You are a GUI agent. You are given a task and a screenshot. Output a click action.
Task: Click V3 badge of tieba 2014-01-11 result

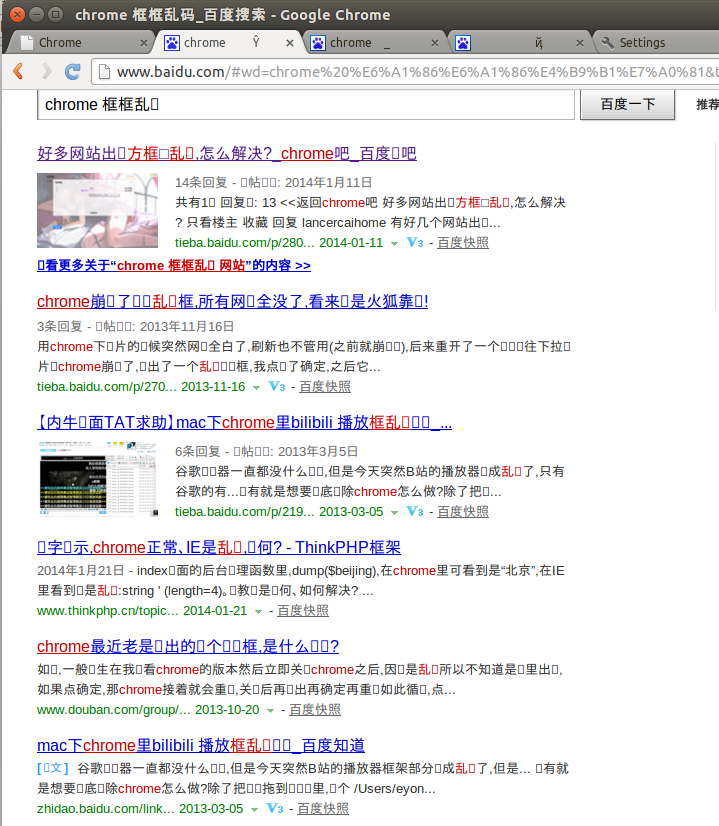point(415,242)
